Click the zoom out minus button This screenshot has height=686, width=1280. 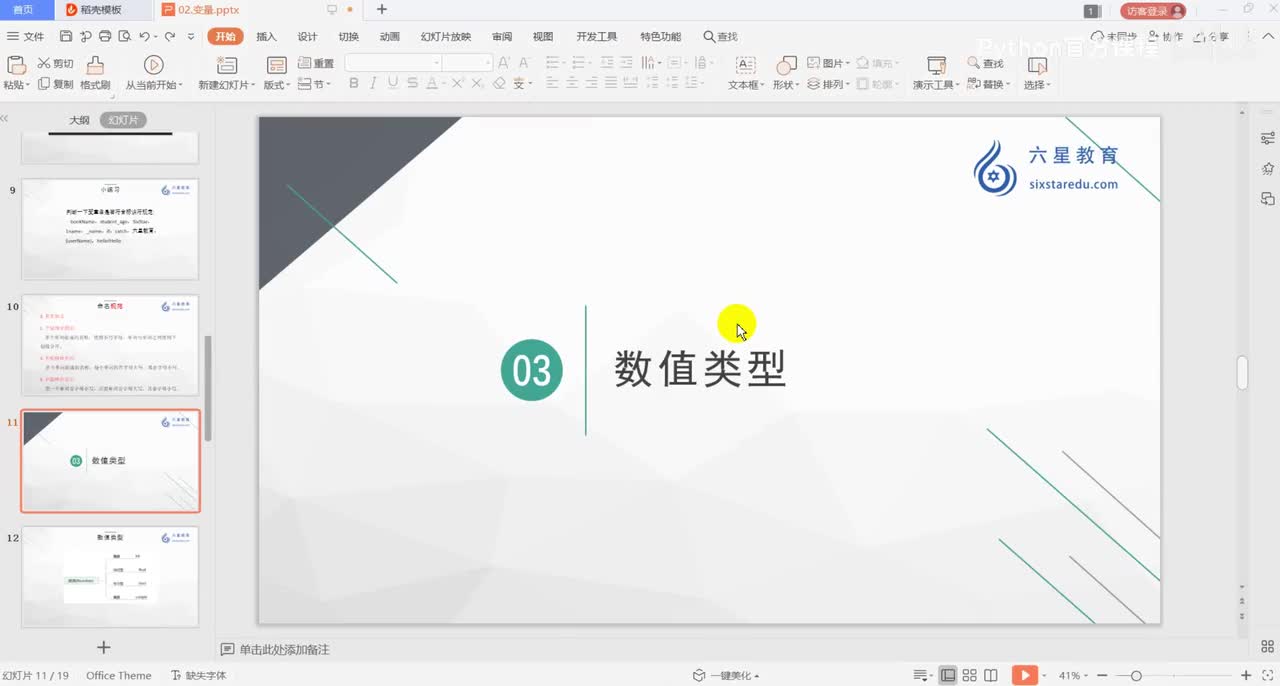[1102, 675]
